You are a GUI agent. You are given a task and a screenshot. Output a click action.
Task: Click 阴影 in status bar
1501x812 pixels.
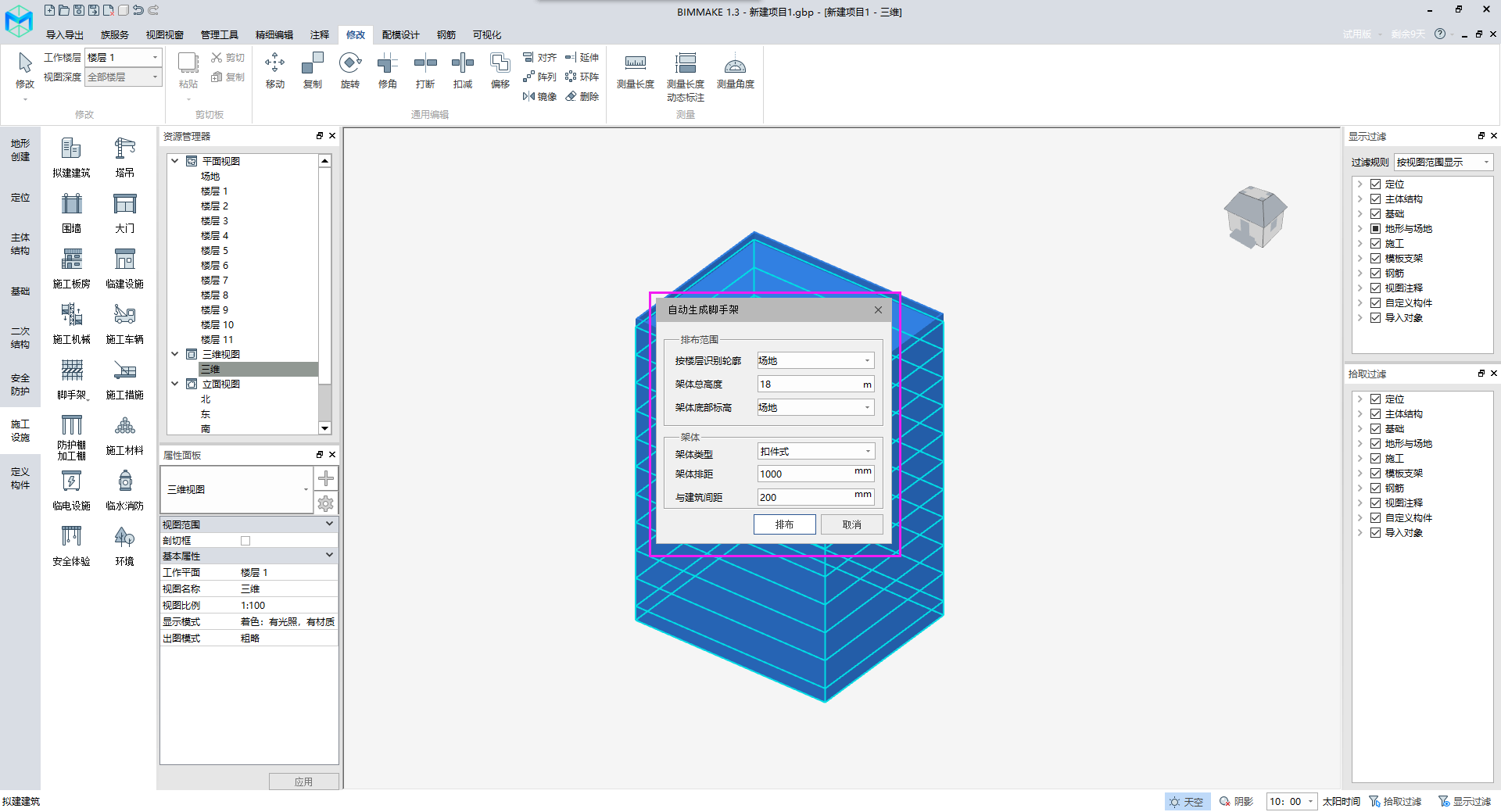[x=1236, y=802]
